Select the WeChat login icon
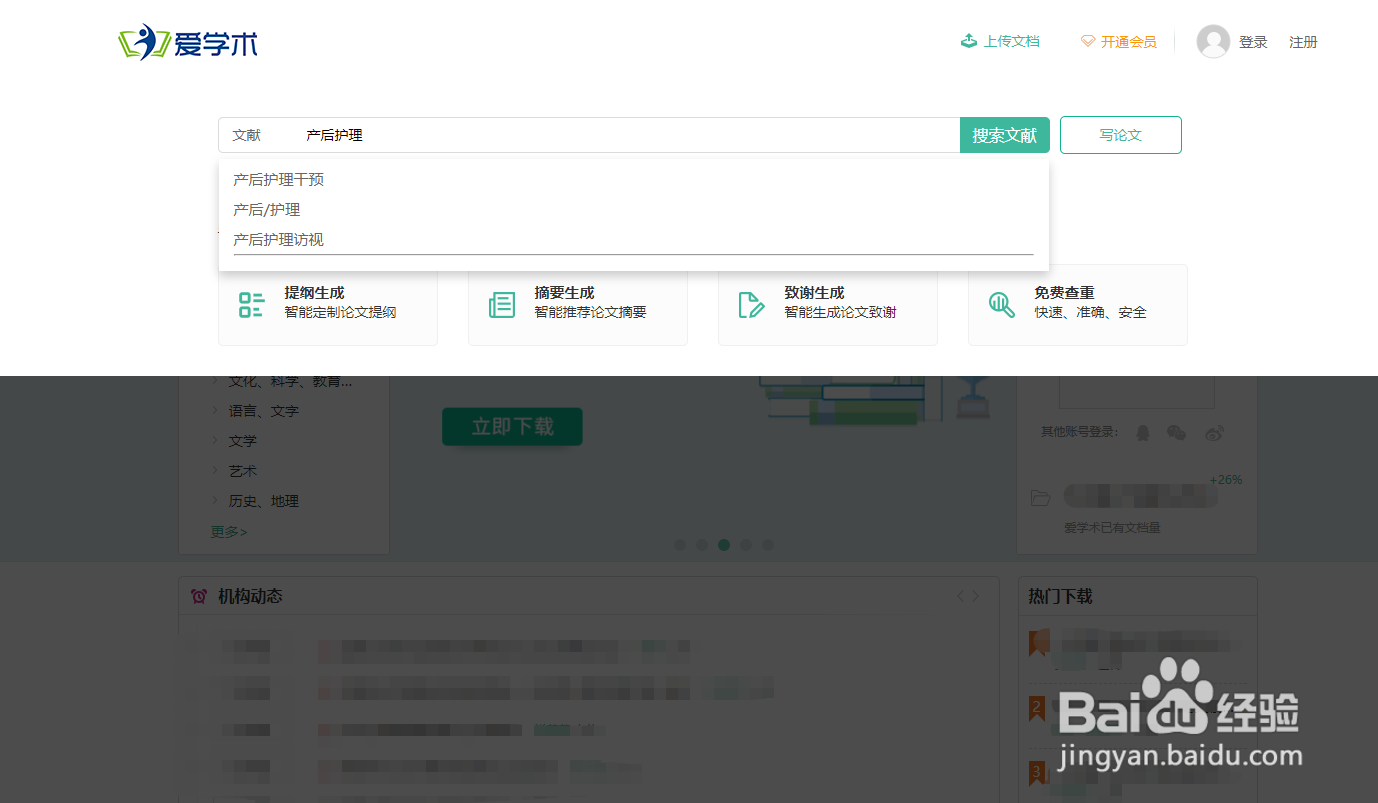The height and width of the screenshot is (803, 1378). pos(1176,432)
